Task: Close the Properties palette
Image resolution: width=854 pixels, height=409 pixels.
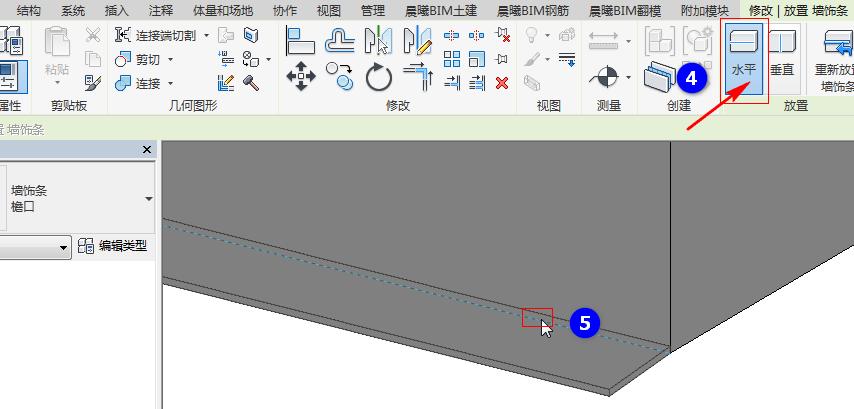Action: (147, 150)
